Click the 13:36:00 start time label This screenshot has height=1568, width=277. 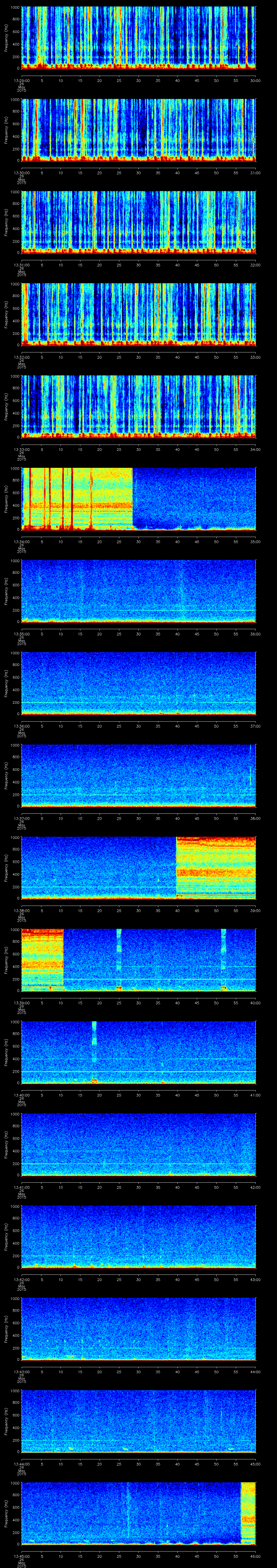point(21,726)
